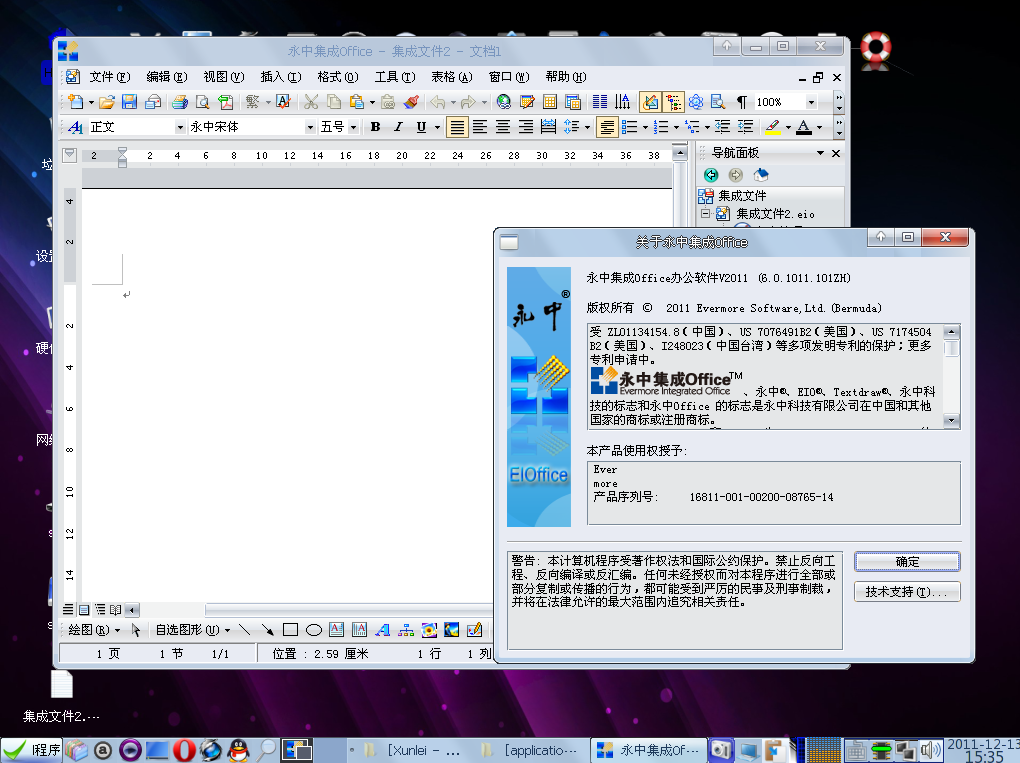Screen dimensions: 1020x763
Task: Click the Find magnifier document icon
Action: tap(718, 102)
